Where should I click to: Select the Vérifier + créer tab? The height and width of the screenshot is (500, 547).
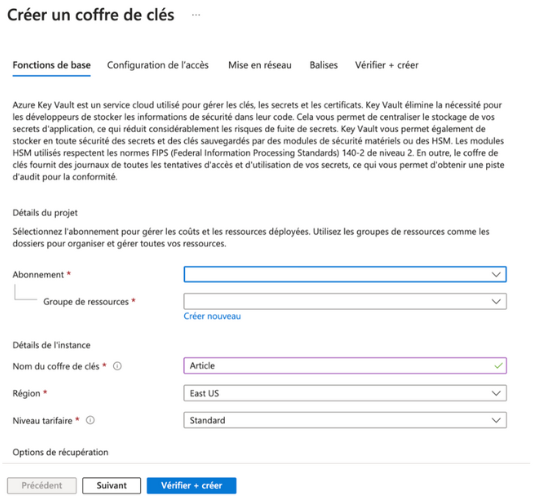(x=387, y=65)
